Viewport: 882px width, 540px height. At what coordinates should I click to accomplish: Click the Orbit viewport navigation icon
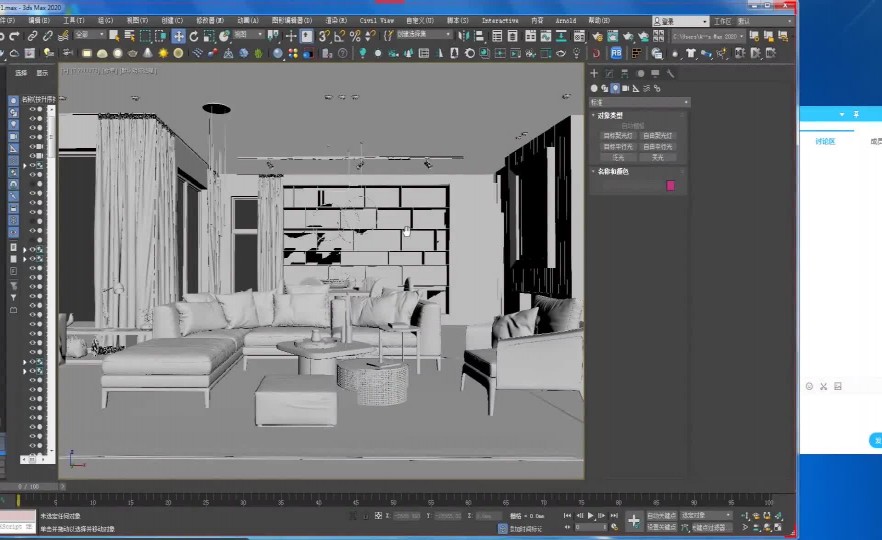[x=767, y=528]
